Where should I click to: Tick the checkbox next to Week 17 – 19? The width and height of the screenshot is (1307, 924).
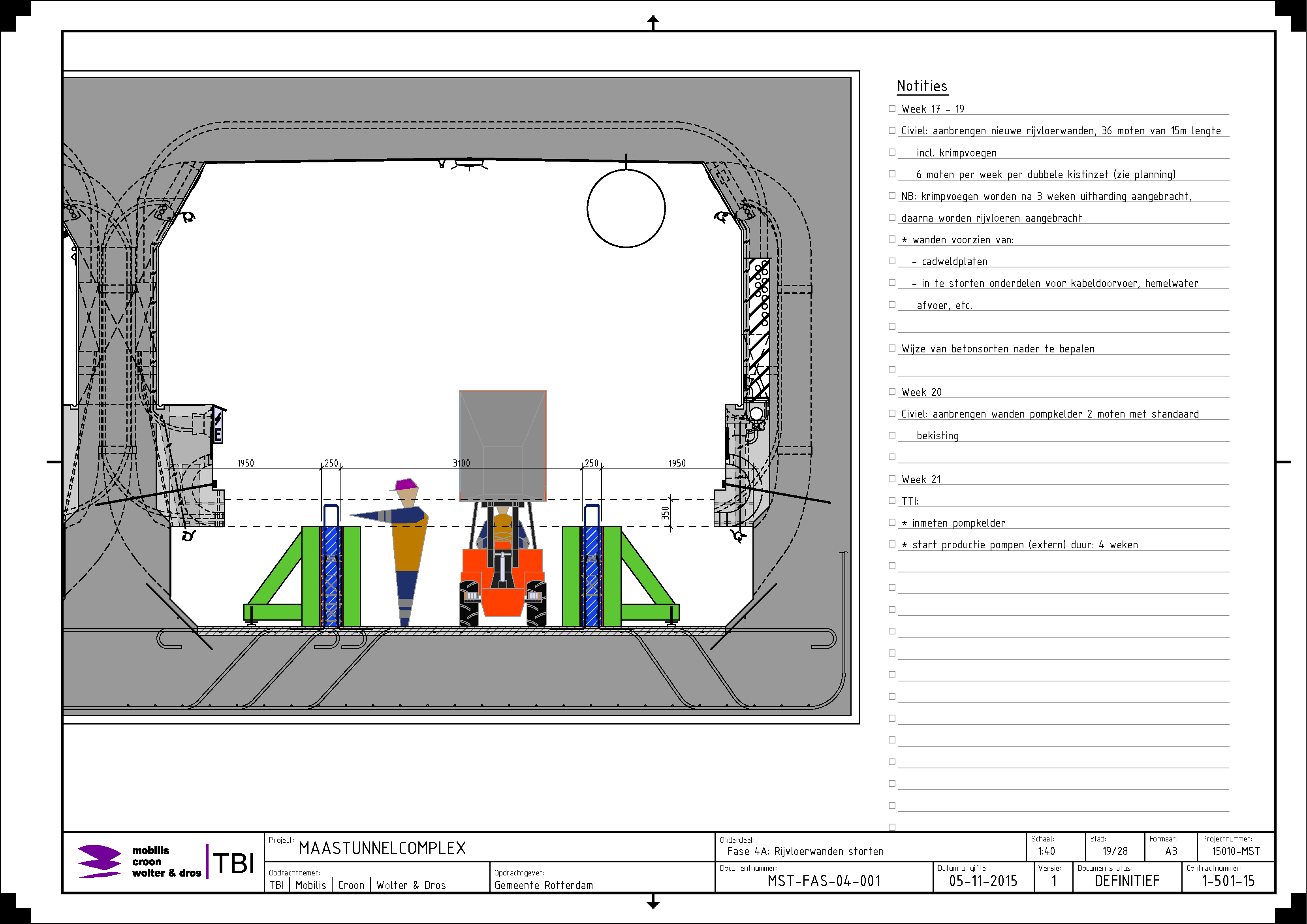892,108
